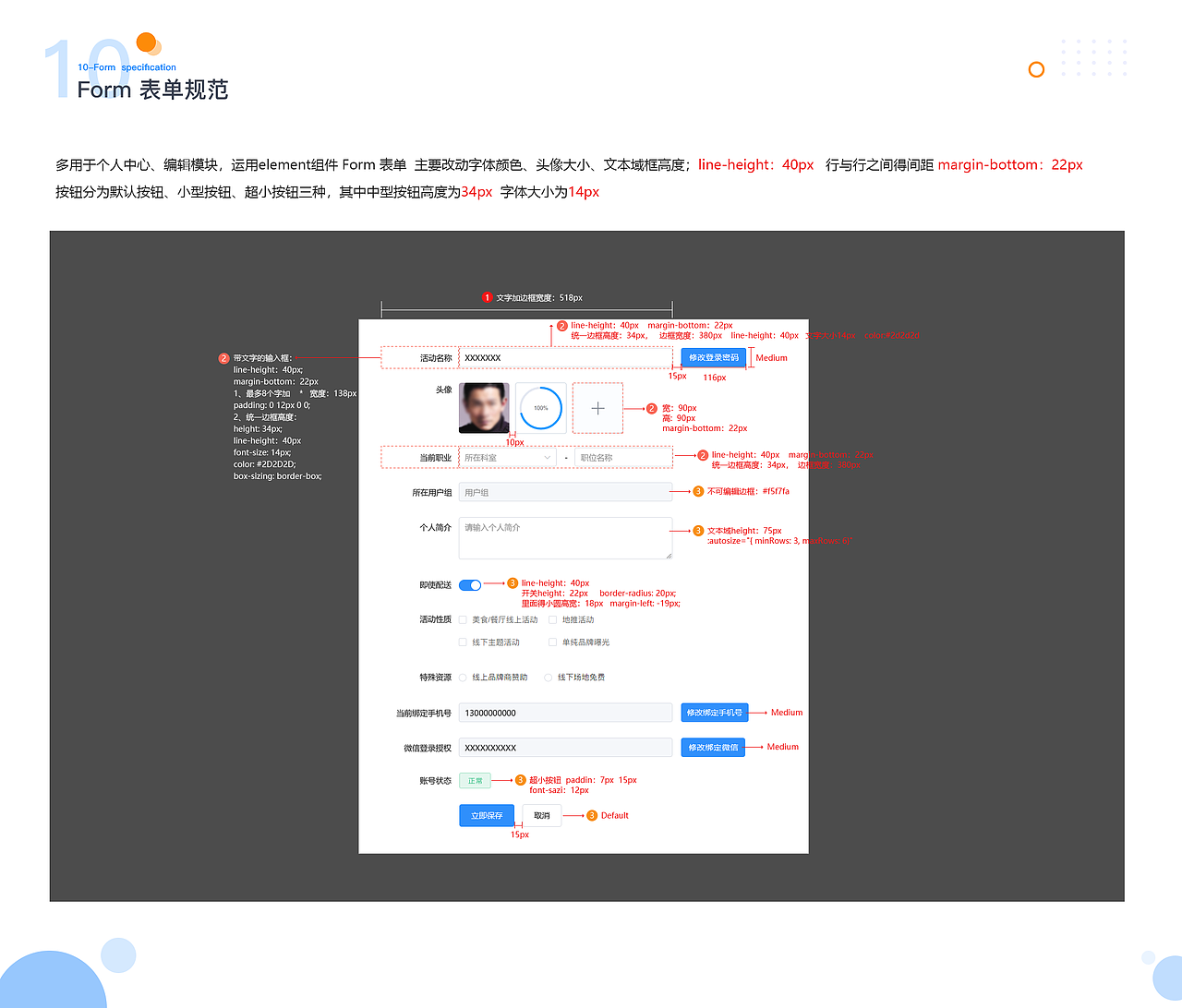The image size is (1182, 1008).
Task: Select the 线上品牌商赞助 radio button
Action: pos(463,678)
